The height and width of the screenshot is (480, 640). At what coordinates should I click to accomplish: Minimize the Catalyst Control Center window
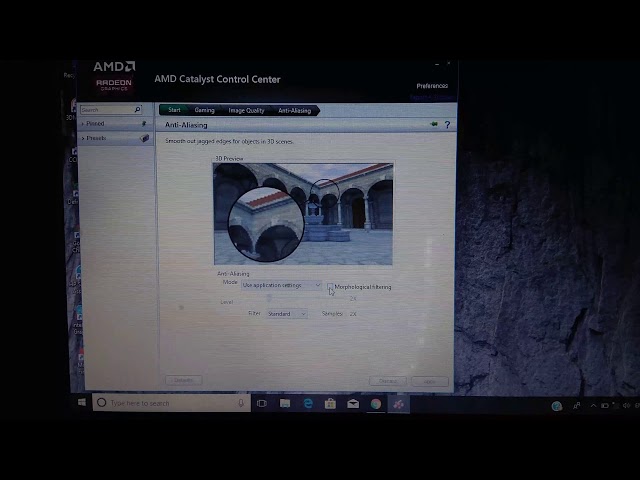[x=437, y=64]
